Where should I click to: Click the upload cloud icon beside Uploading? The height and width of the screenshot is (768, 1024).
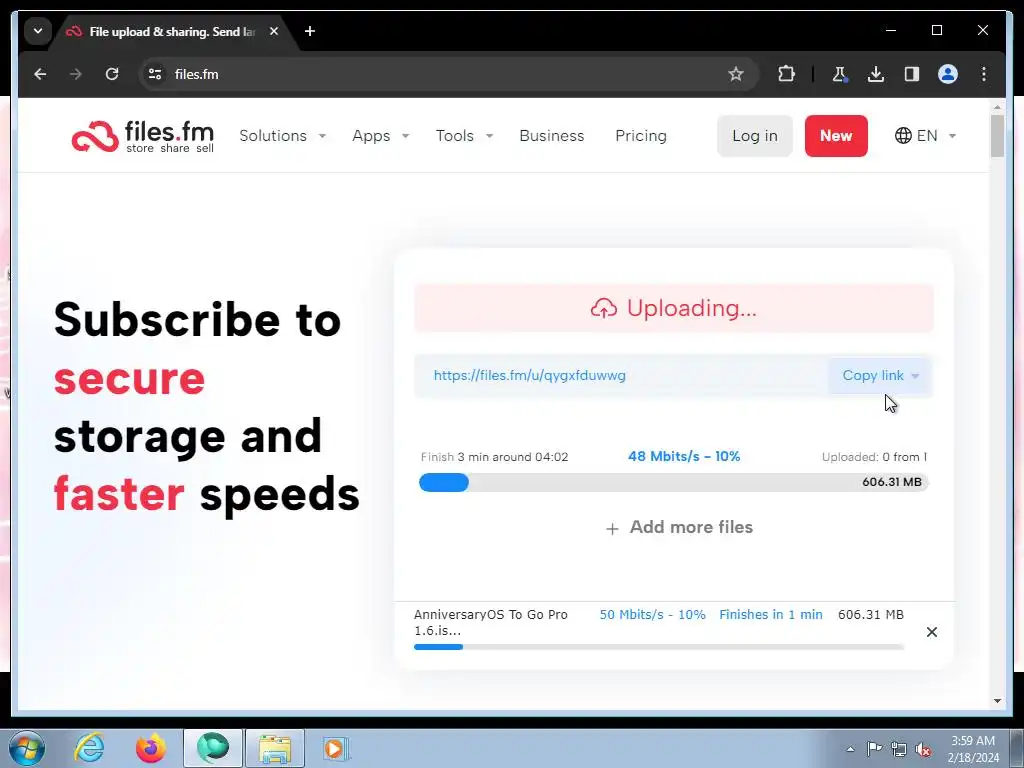click(x=603, y=308)
